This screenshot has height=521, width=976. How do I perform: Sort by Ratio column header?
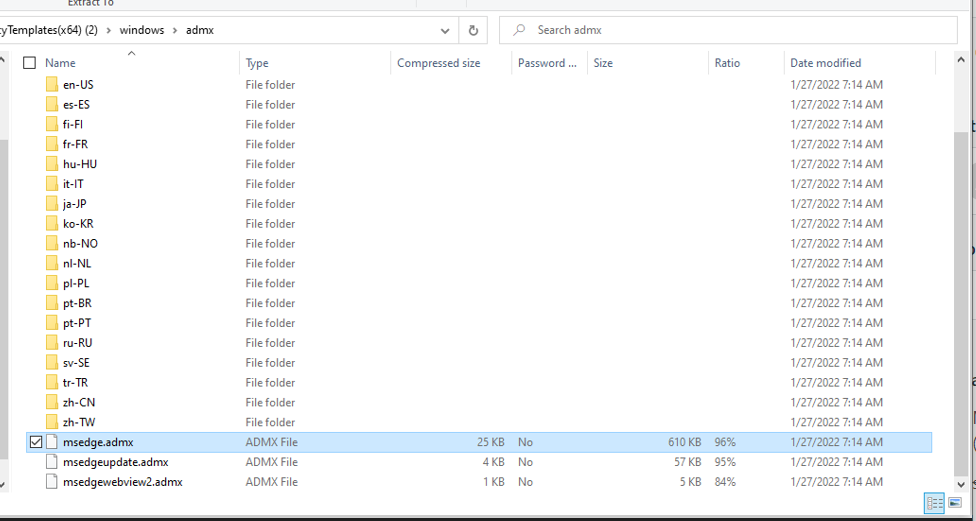point(727,63)
